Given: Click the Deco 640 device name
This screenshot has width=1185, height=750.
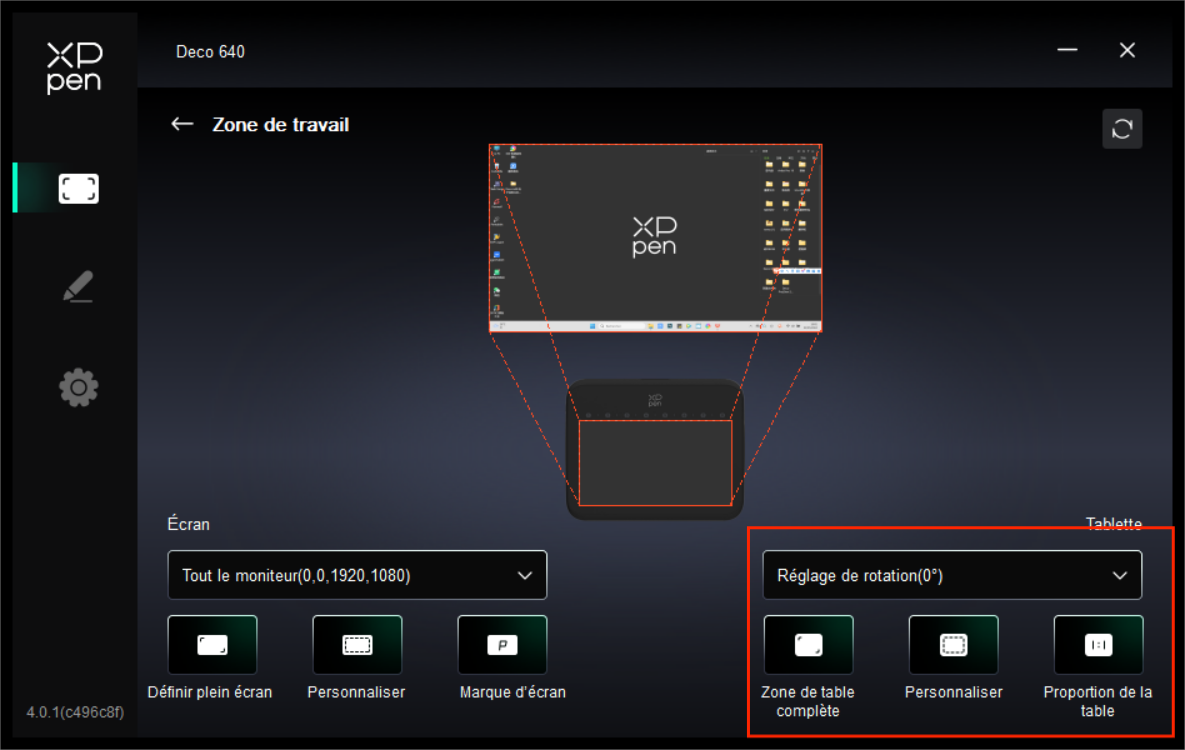Looking at the screenshot, I should (x=210, y=51).
